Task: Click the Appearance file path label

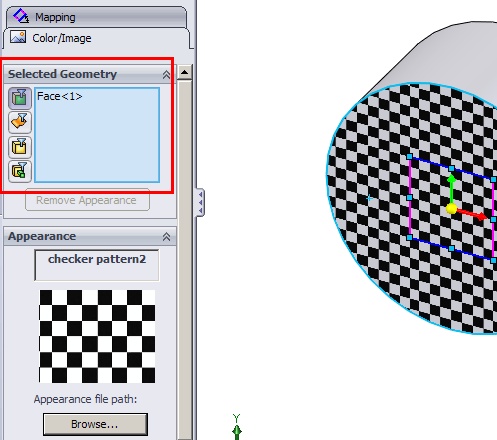Action: coord(85,399)
